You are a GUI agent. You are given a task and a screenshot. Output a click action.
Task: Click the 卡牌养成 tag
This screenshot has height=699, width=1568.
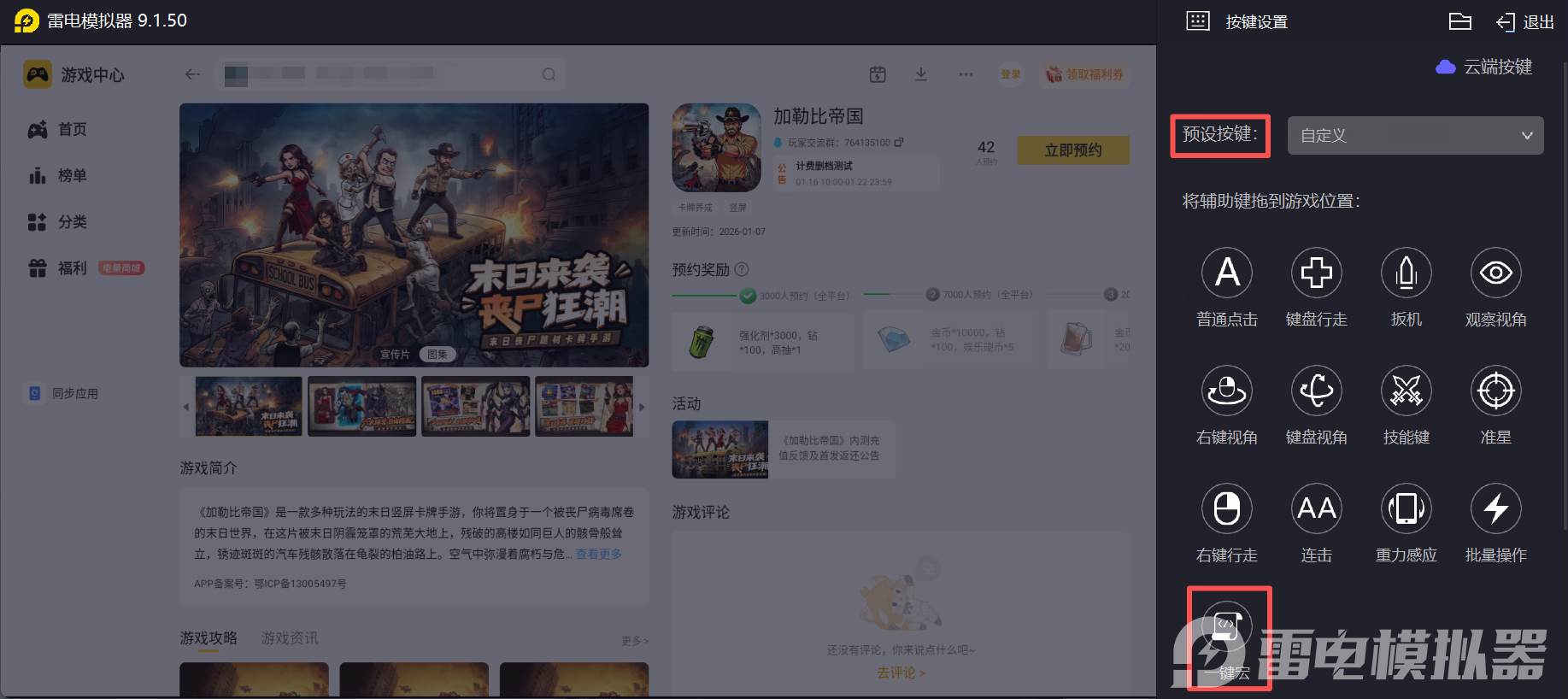(x=695, y=208)
